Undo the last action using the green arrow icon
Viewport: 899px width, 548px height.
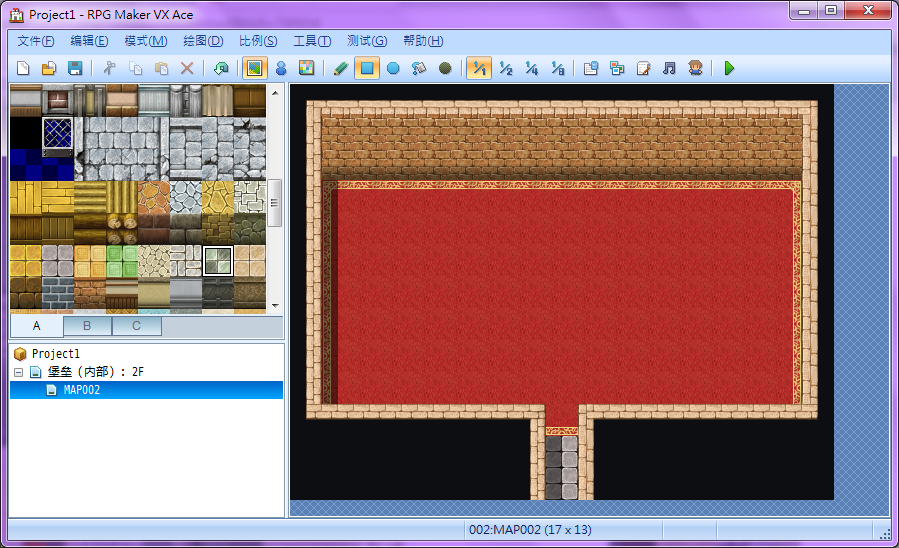click(x=221, y=68)
